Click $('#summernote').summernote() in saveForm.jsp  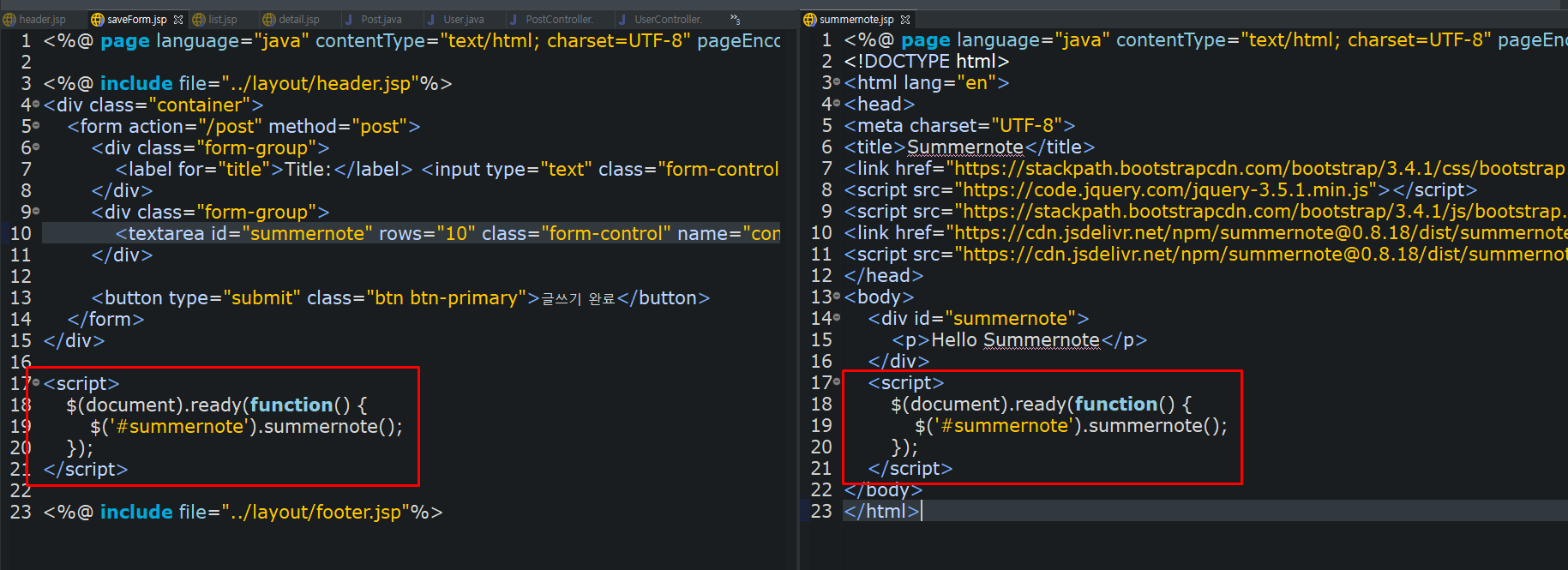(x=246, y=426)
